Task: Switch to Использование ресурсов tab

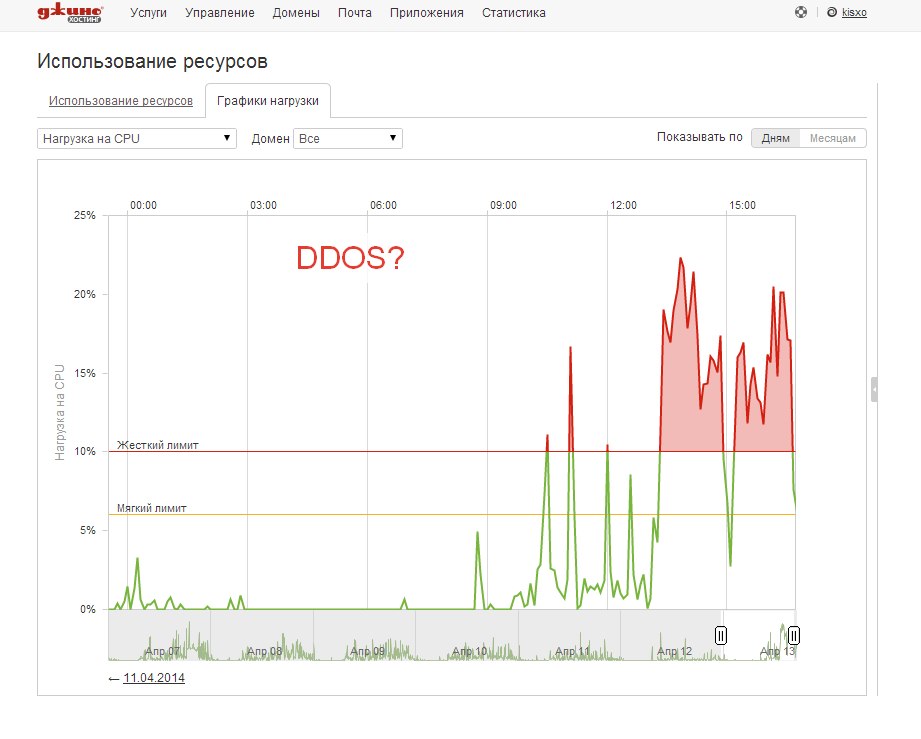Action: [120, 101]
